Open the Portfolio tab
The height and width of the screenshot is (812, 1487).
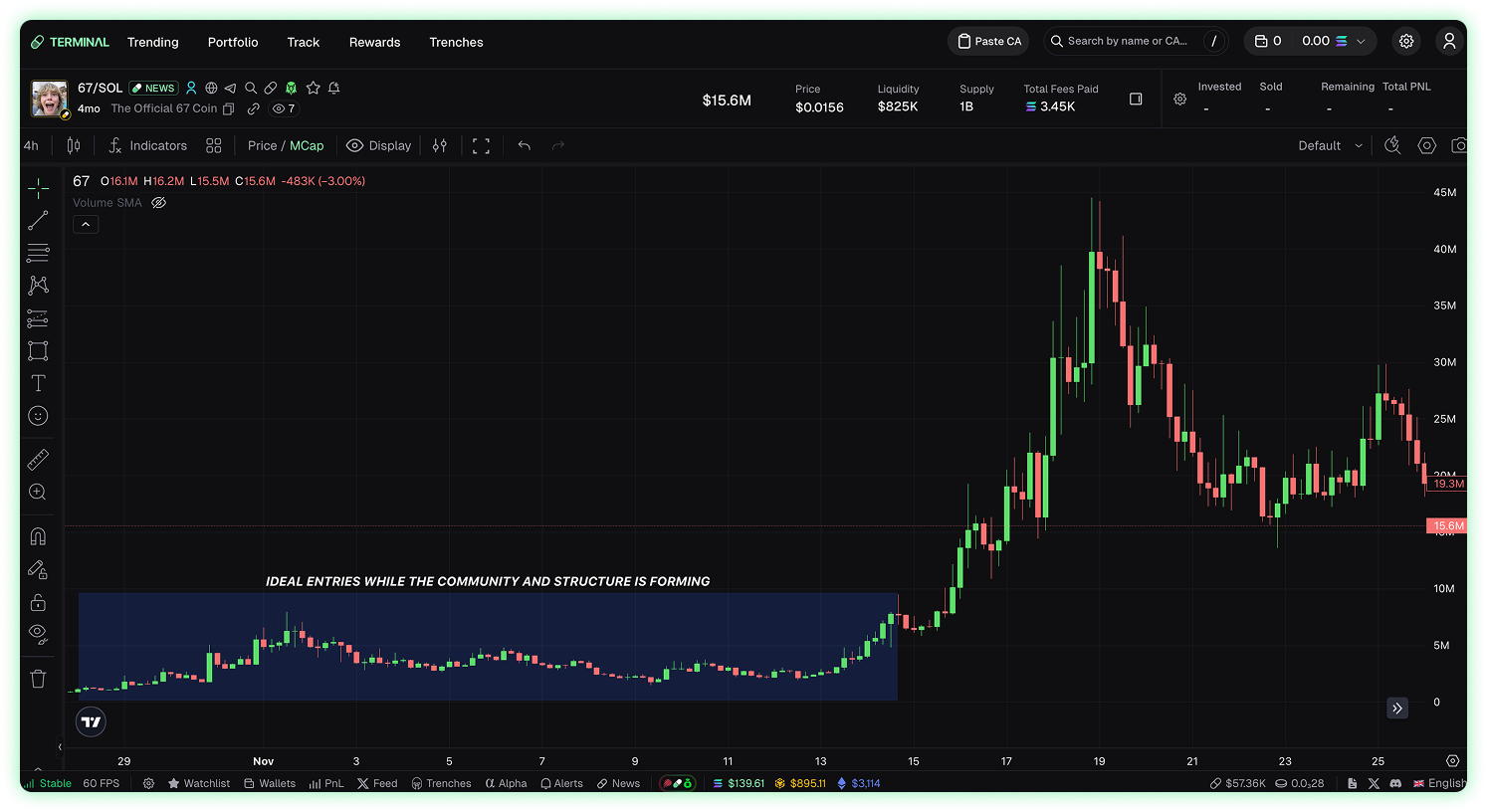point(233,42)
